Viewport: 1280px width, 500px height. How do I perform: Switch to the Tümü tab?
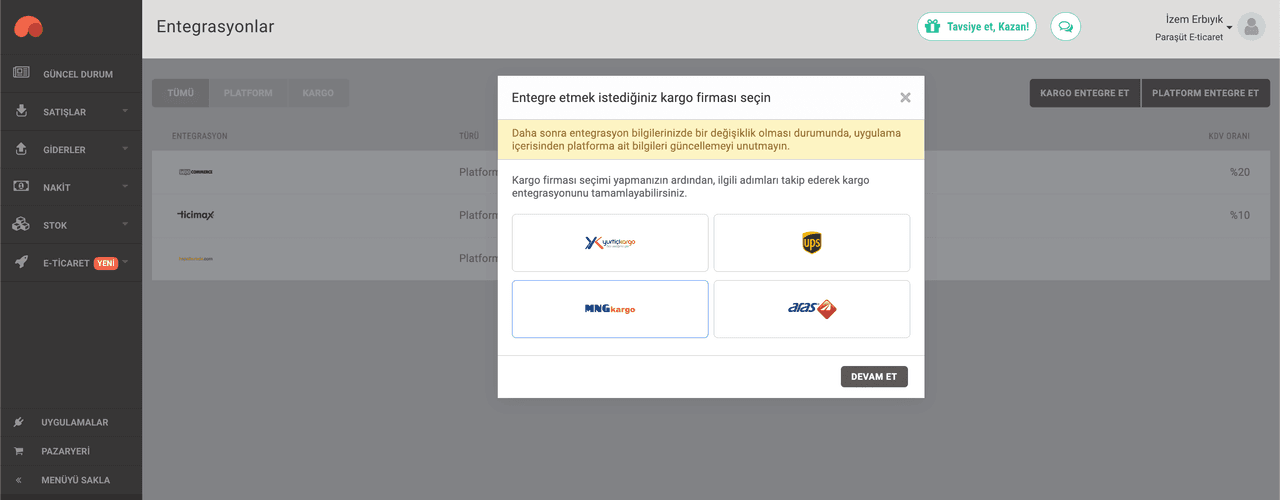pos(181,93)
